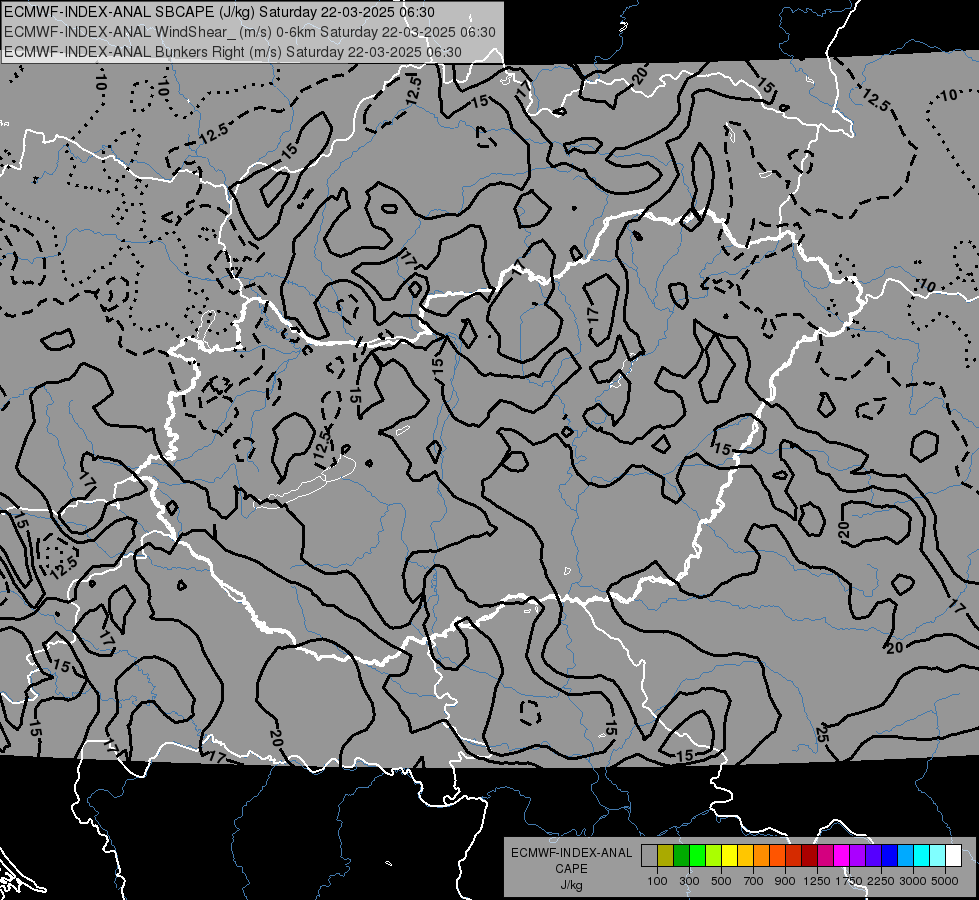Click the 1750 legend value label
979x900 pixels.
point(849,881)
